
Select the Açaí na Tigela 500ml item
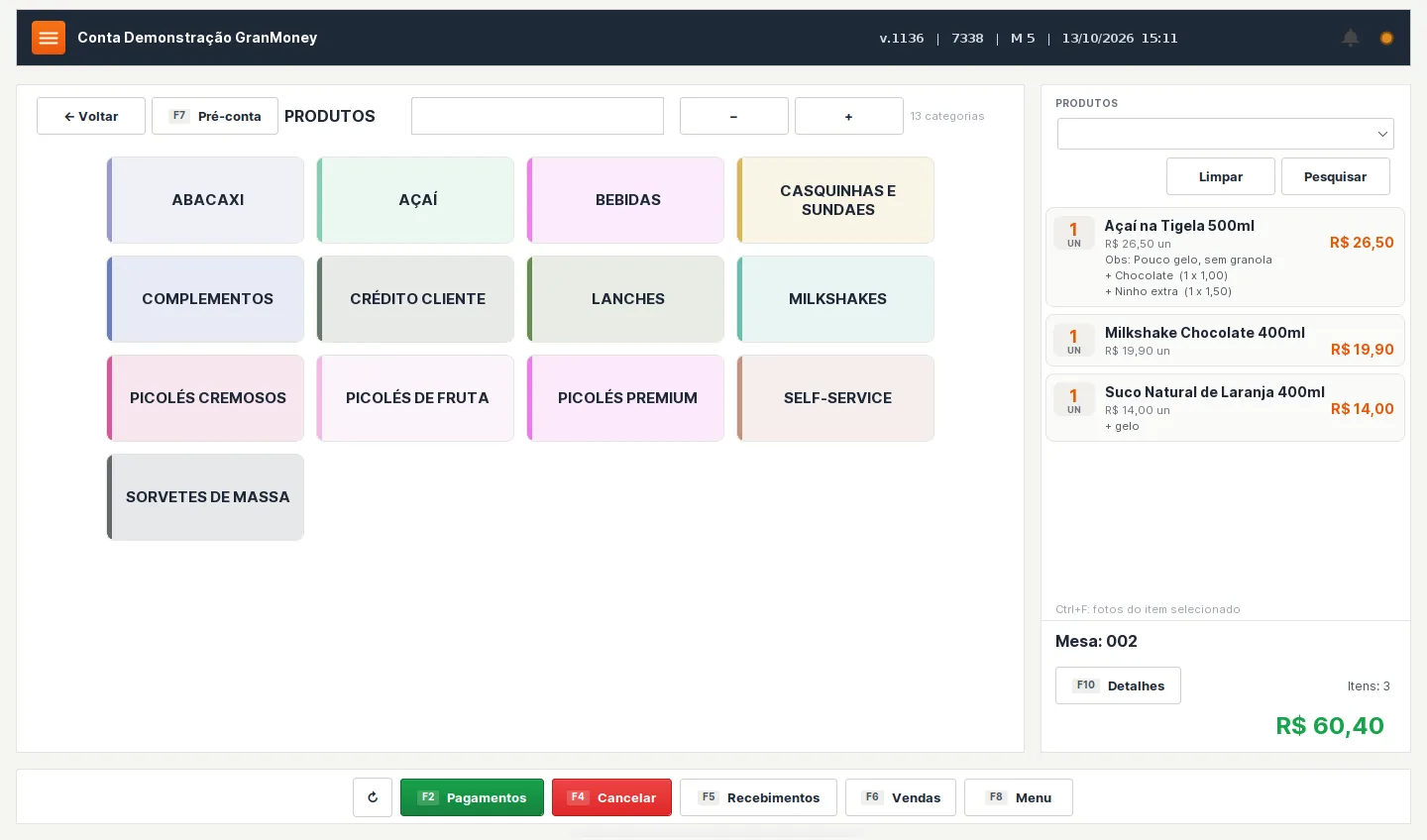coord(1225,258)
